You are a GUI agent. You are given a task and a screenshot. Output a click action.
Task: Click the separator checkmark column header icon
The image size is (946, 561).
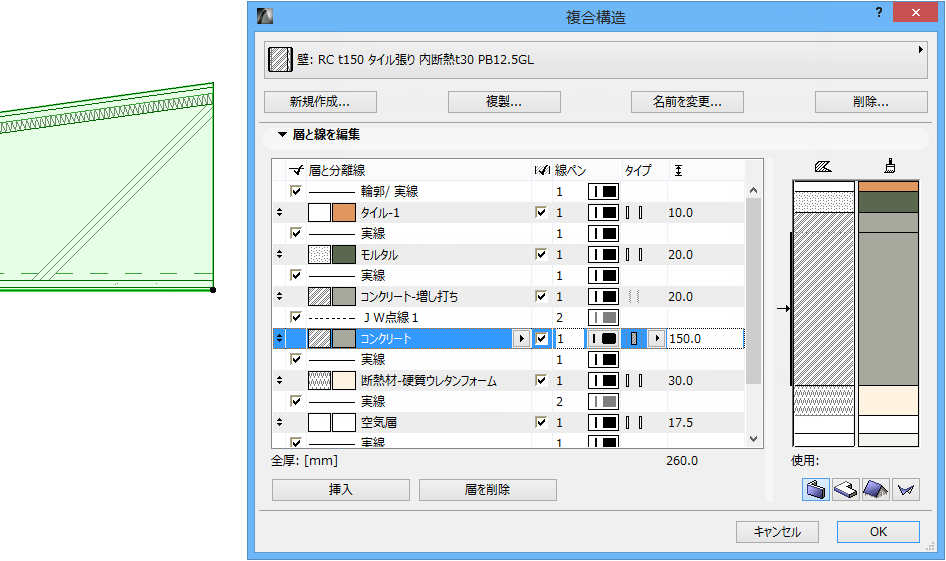[296, 170]
